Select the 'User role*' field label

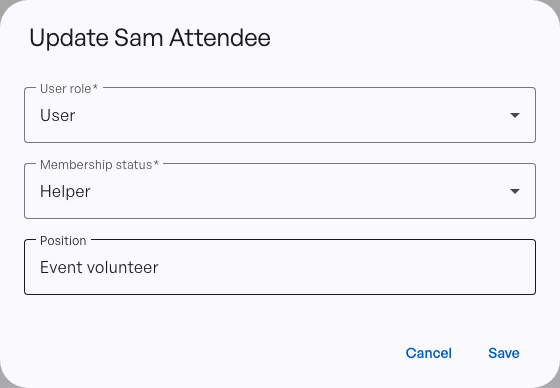pyautogui.click(x=69, y=89)
